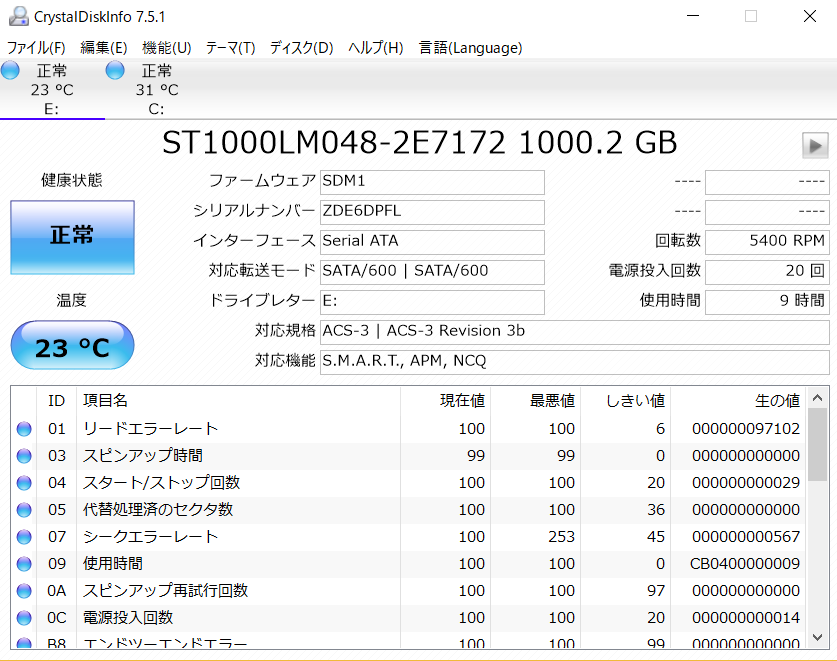This screenshot has width=837, height=661.
Task: Open the 言語(Language) menu
Action: (x=470, y=48)
